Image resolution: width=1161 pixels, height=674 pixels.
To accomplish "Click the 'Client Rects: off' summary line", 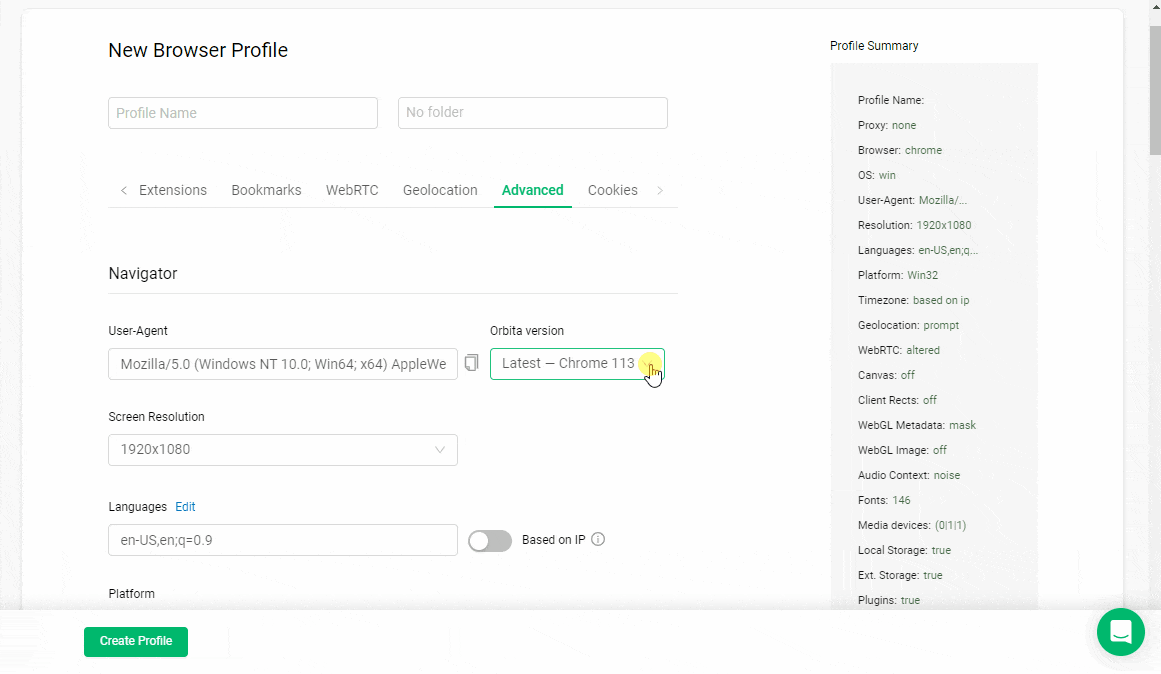I will click(x=897, y=400).
